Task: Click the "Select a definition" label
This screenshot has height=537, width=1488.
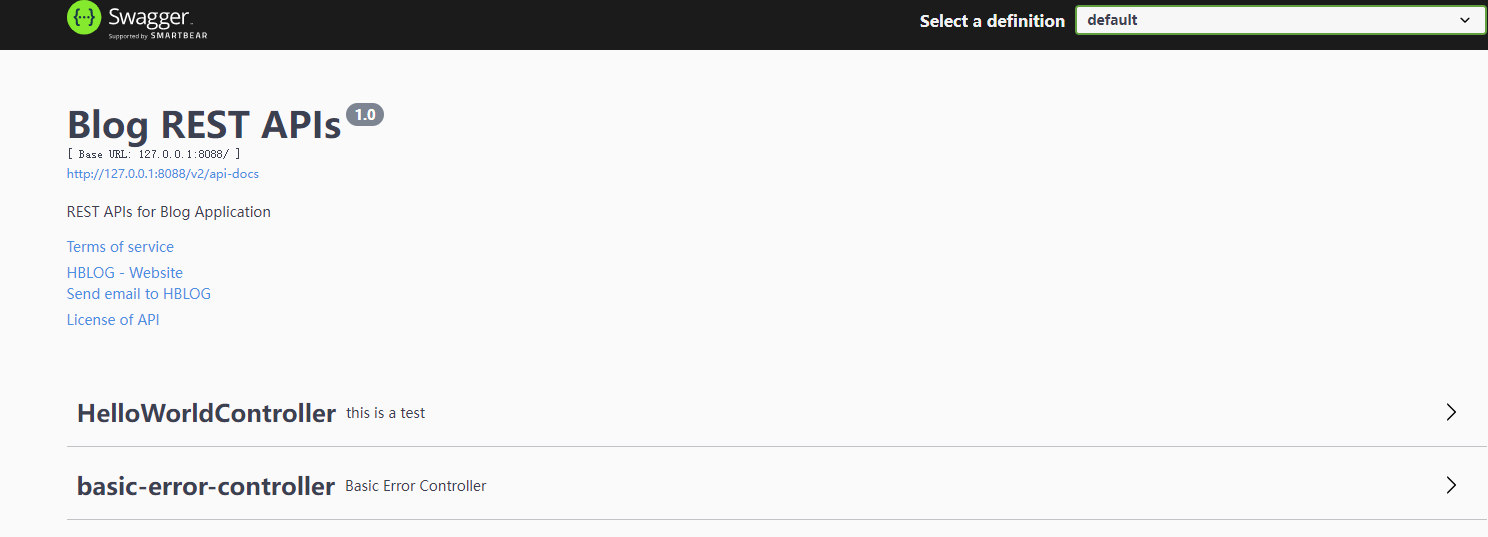Action: click(992, 21)
